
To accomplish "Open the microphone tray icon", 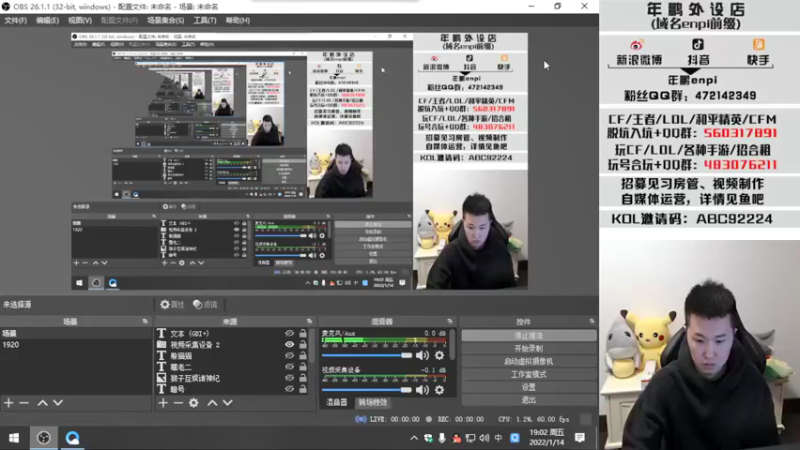I will point(442,438).
